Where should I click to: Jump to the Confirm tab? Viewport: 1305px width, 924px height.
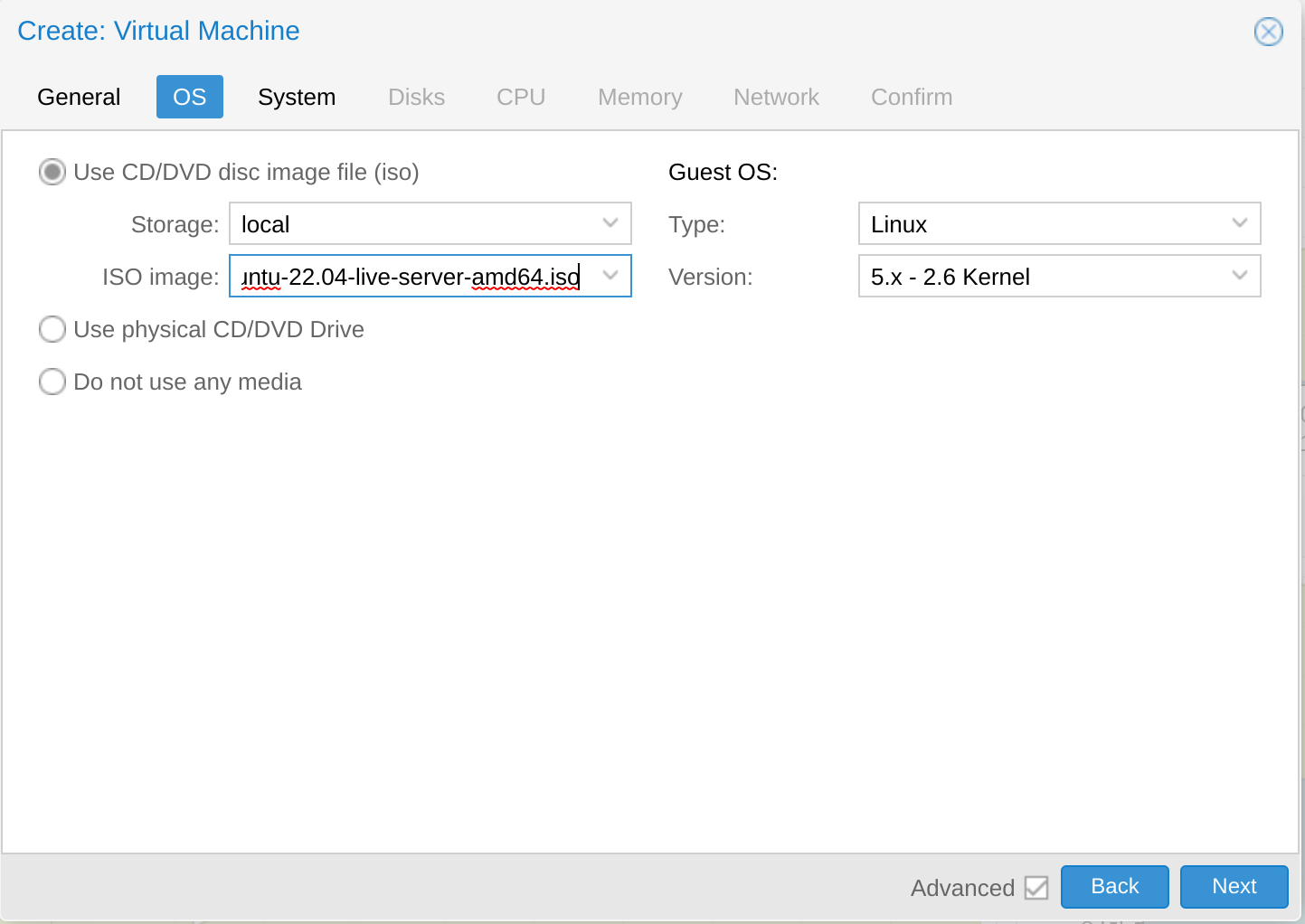[911, 97]
